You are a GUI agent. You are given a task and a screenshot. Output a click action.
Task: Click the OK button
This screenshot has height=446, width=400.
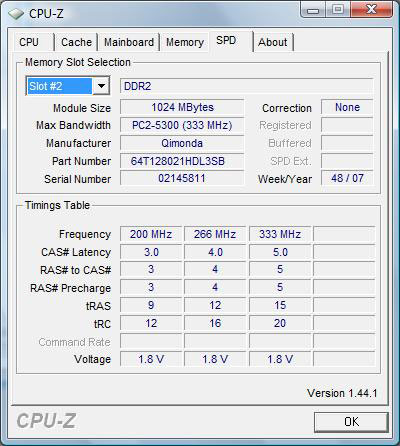coord(351,422)
